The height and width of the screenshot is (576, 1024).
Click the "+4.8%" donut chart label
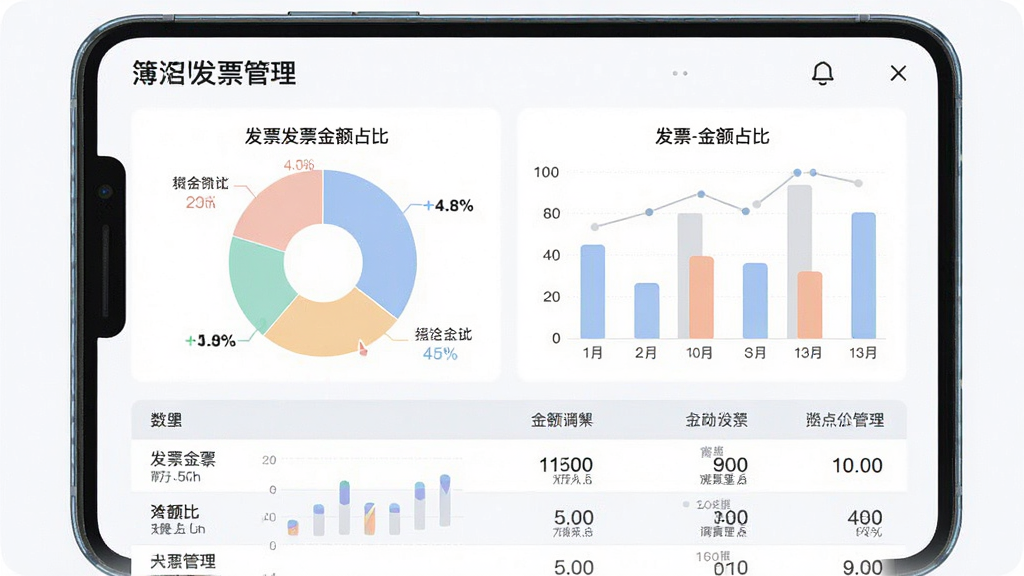448,206
